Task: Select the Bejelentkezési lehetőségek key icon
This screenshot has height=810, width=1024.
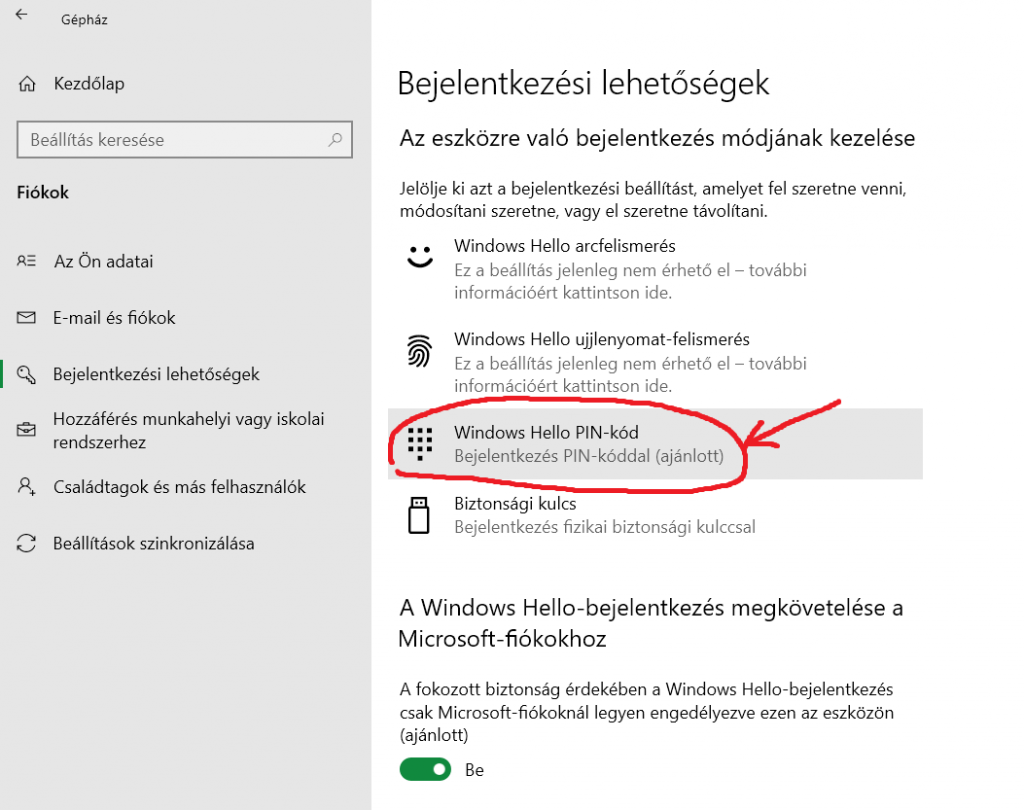Action: click(27, 373)
